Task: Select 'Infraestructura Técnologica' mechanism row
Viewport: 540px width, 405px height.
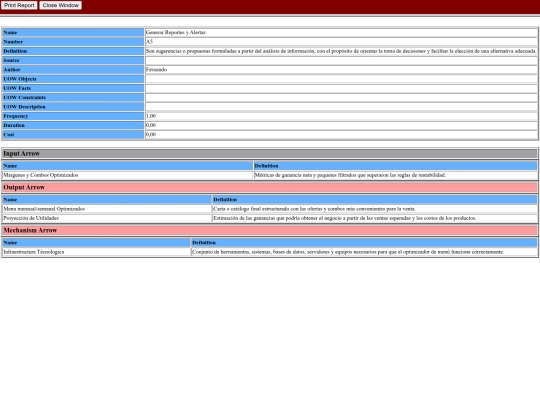Action: click(x=96, y=252)
